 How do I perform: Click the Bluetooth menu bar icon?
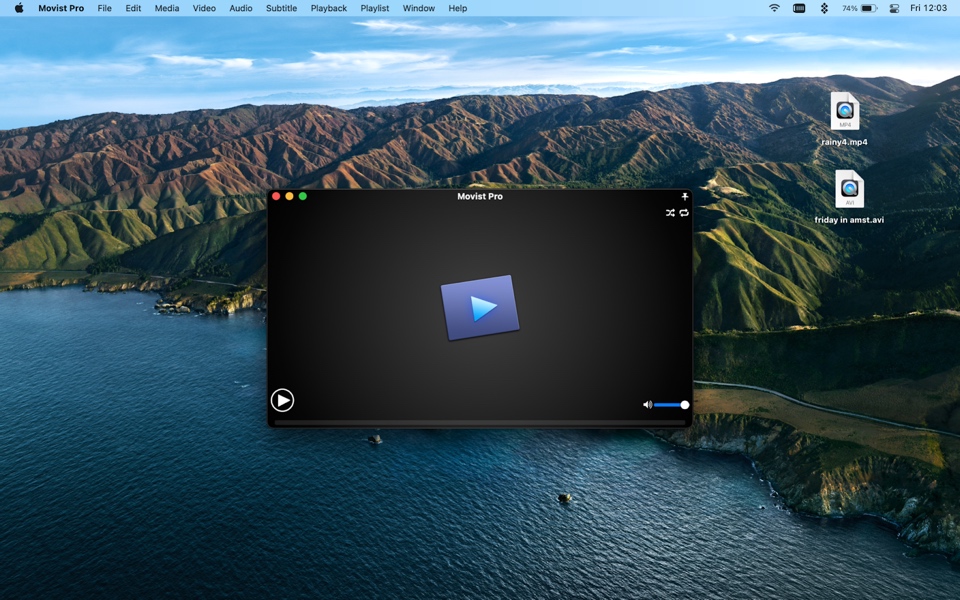point(824,8)
